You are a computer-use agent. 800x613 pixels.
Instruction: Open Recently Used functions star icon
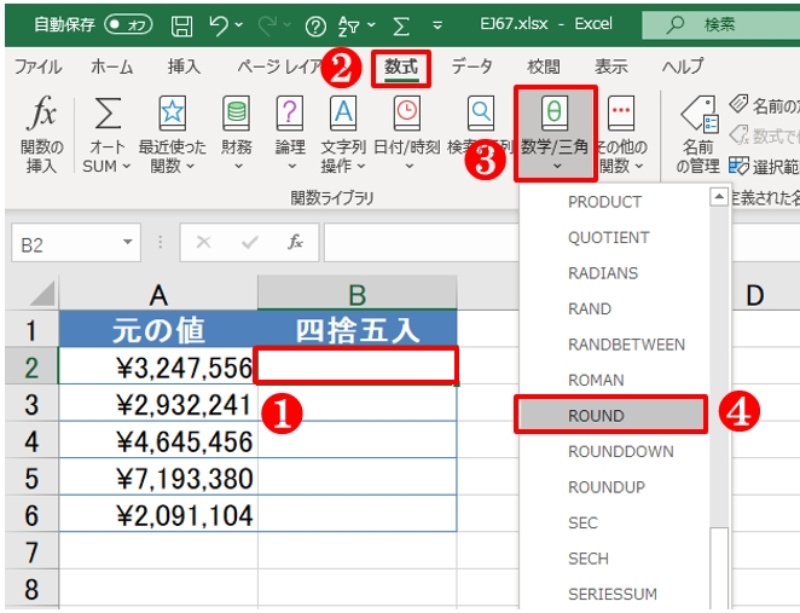(171, 116)
